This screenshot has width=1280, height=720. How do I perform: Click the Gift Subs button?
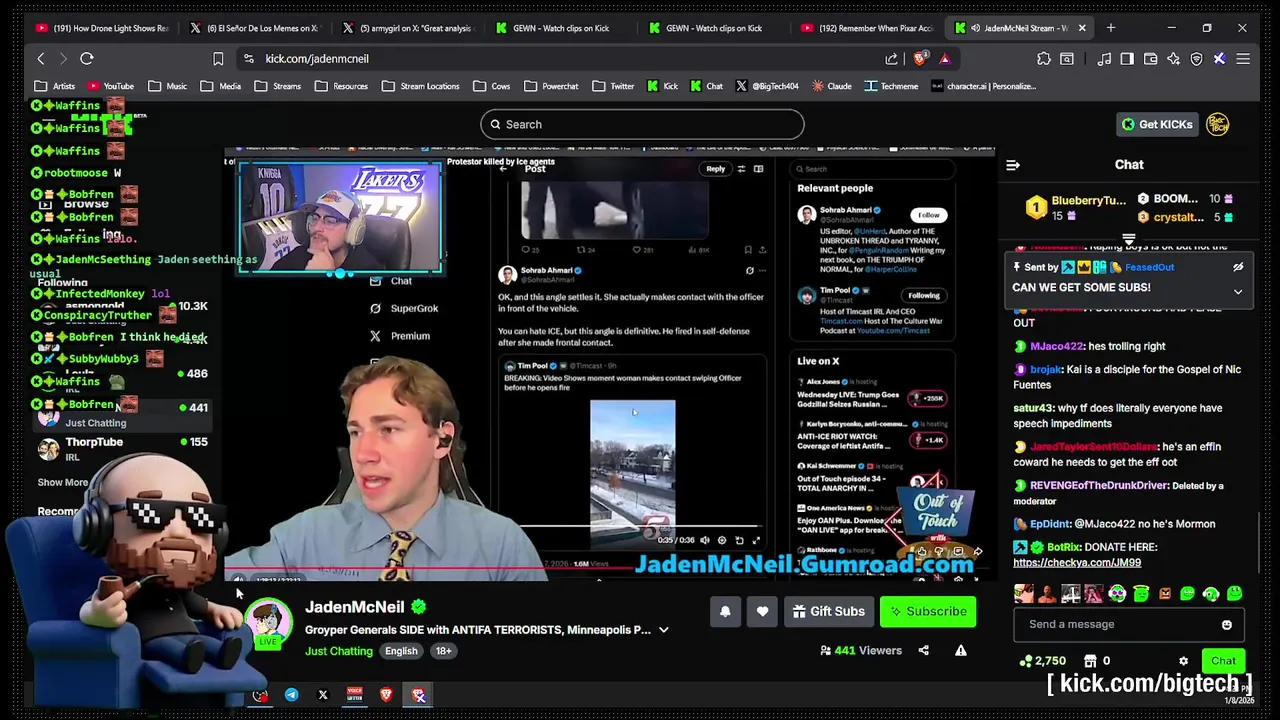pyautogui.click(x=828, y=611)
